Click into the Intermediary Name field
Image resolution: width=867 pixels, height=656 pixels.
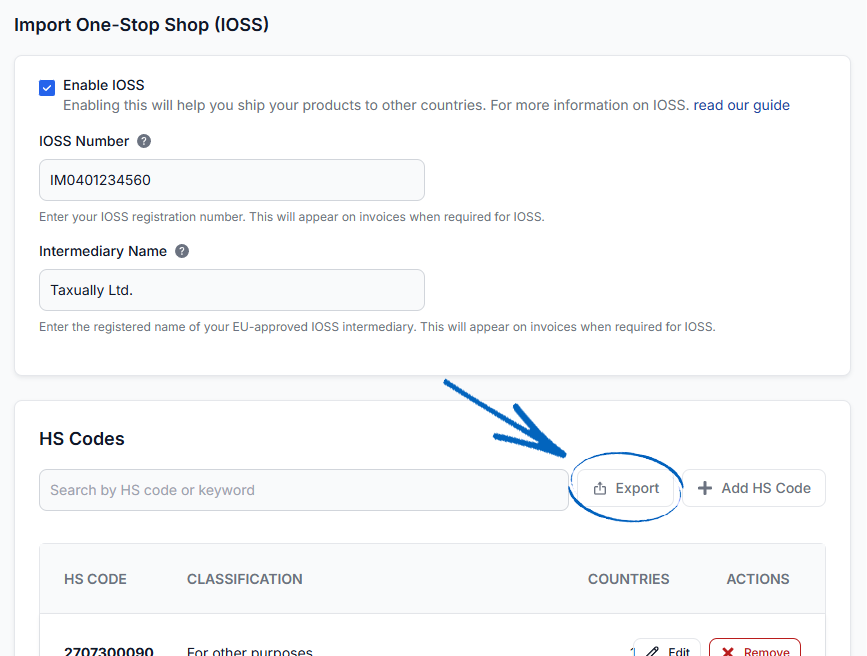[232, 290]
